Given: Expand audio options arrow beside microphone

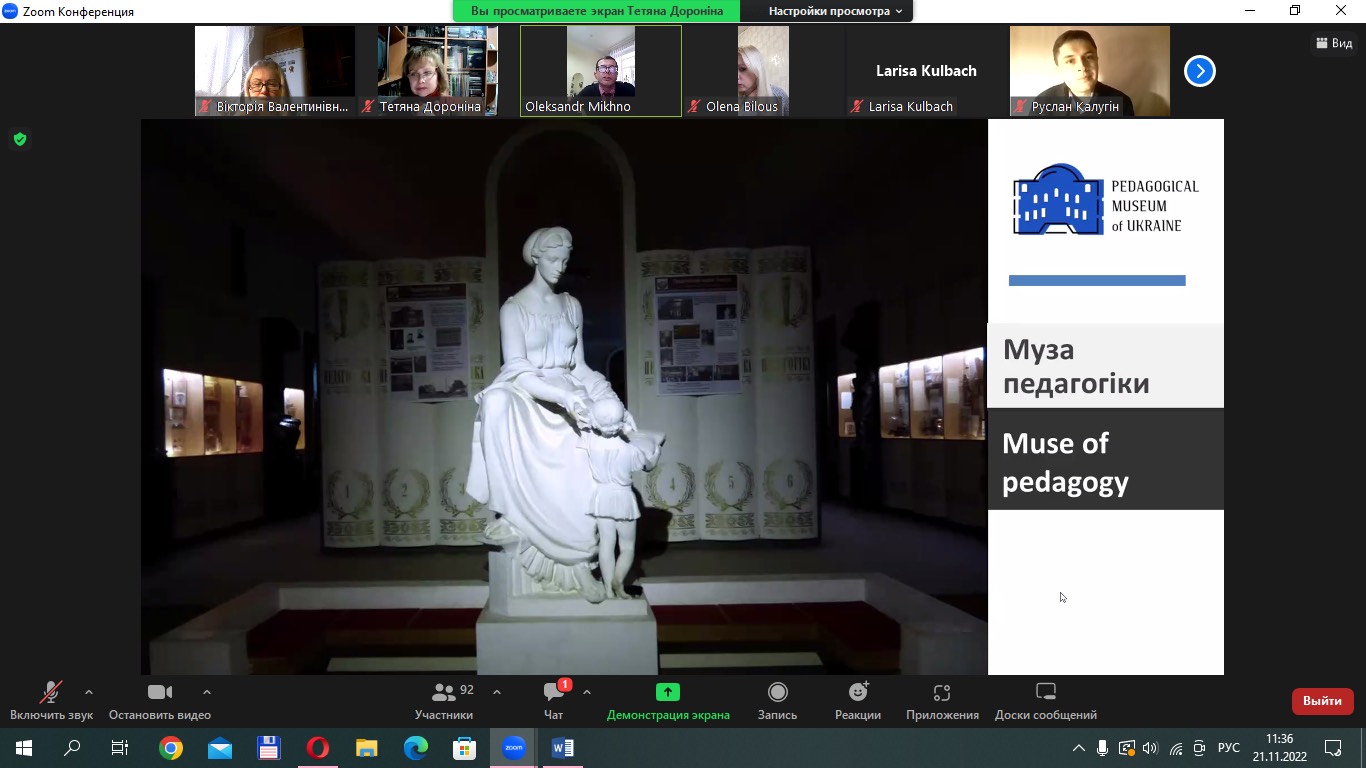Looking at the screenshot, I should click(x=89, y=692).
